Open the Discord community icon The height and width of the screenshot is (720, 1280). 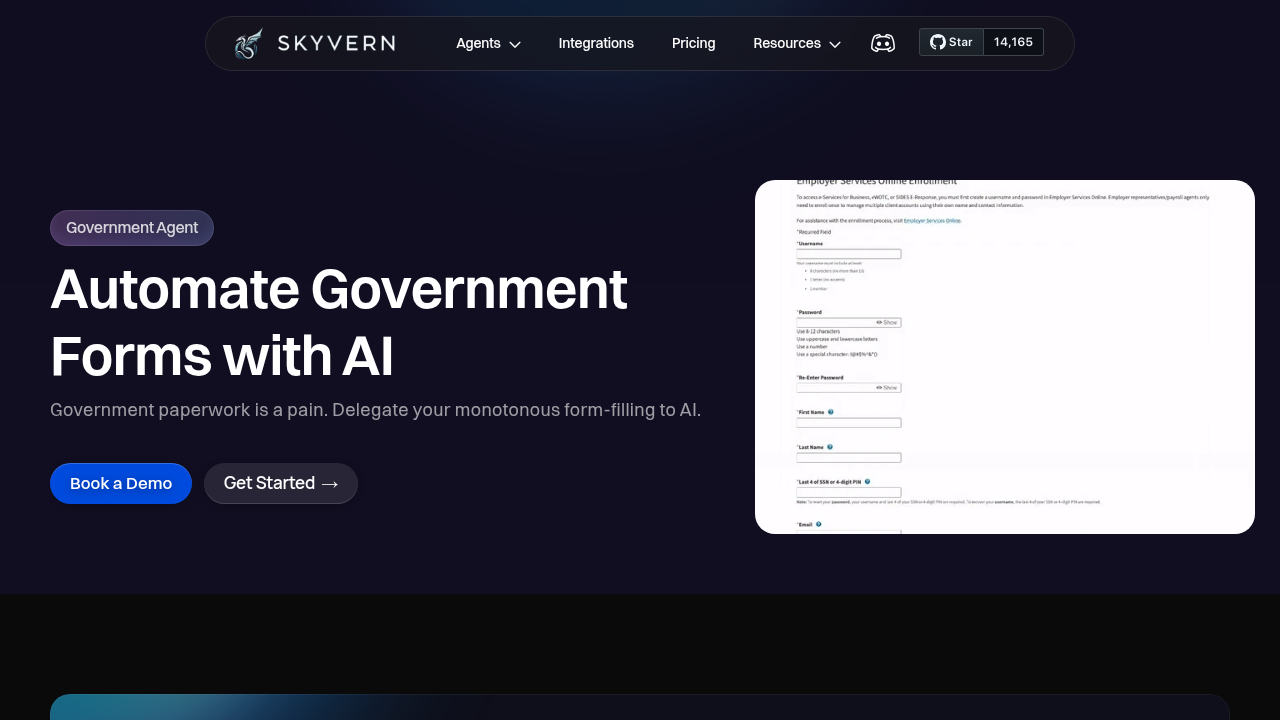pos(883,43)
